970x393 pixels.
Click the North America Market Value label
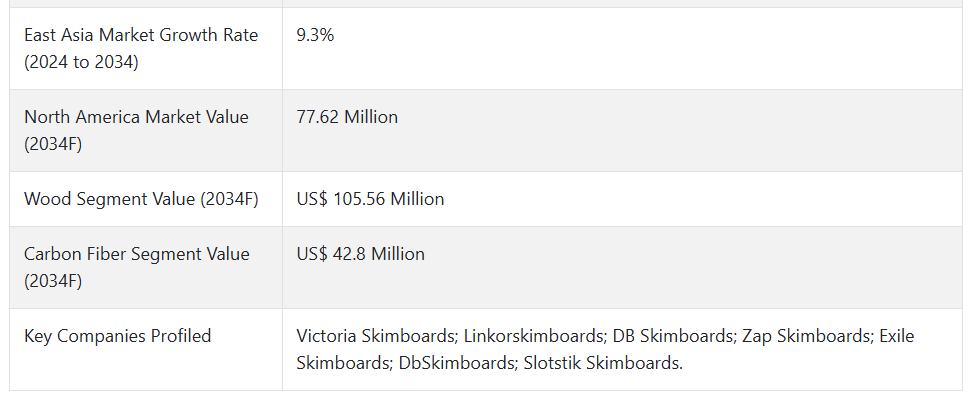[136, 131]
